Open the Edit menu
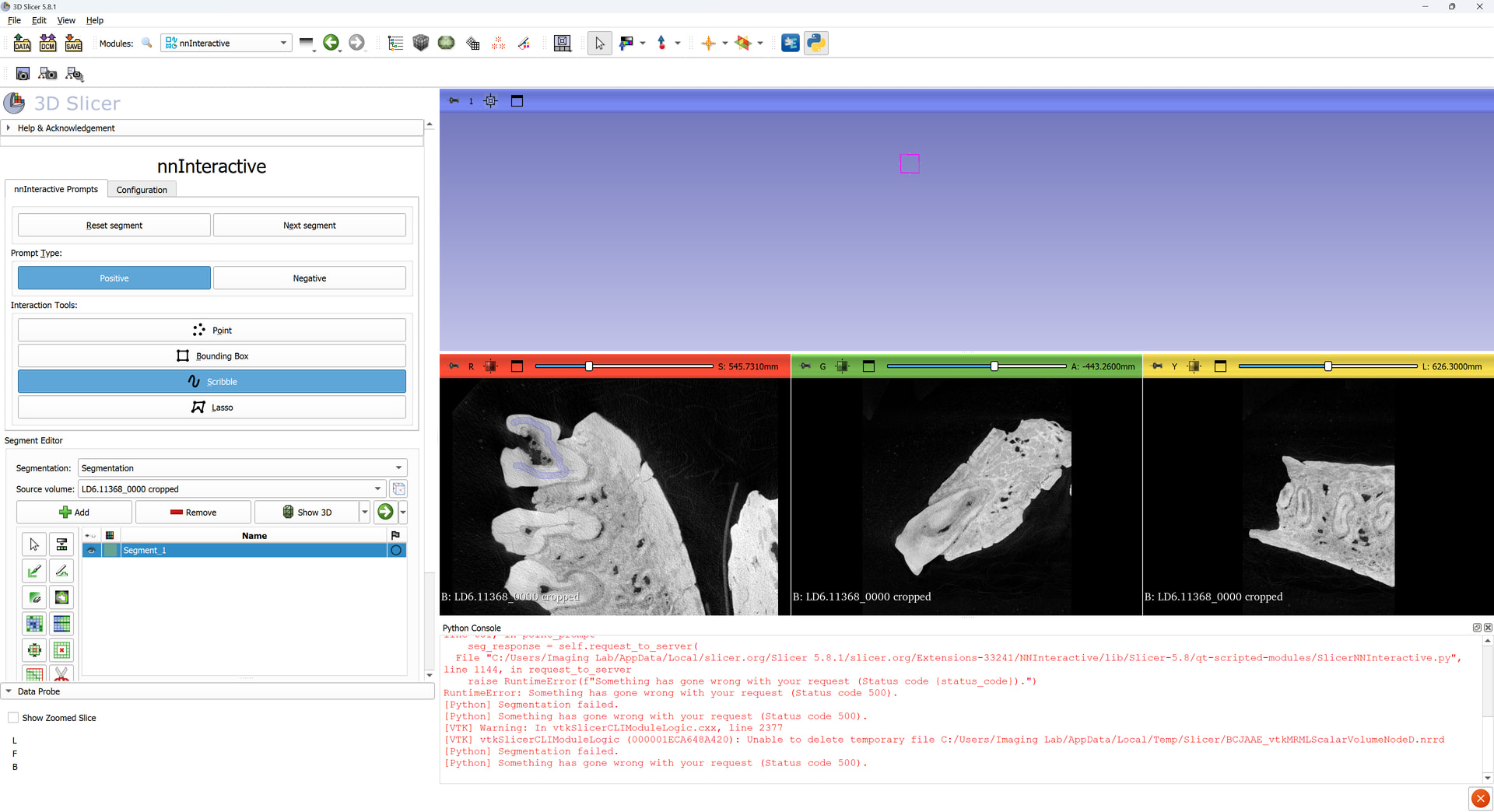The width and height of the screenshot is (1494, 812). [x=39, y=20]
